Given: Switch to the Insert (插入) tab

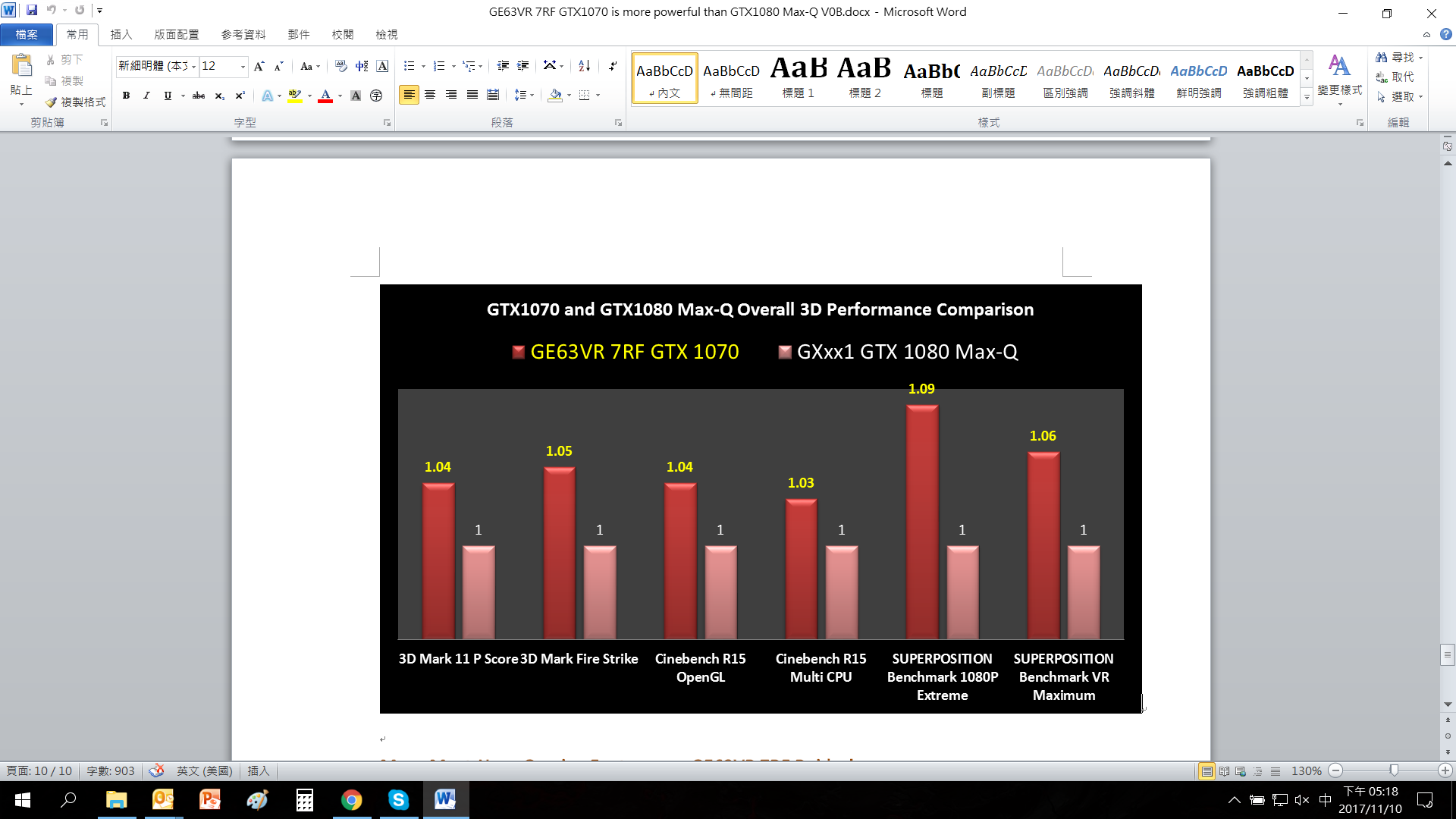Looking at the screenshot, I should tap(121, 34).
